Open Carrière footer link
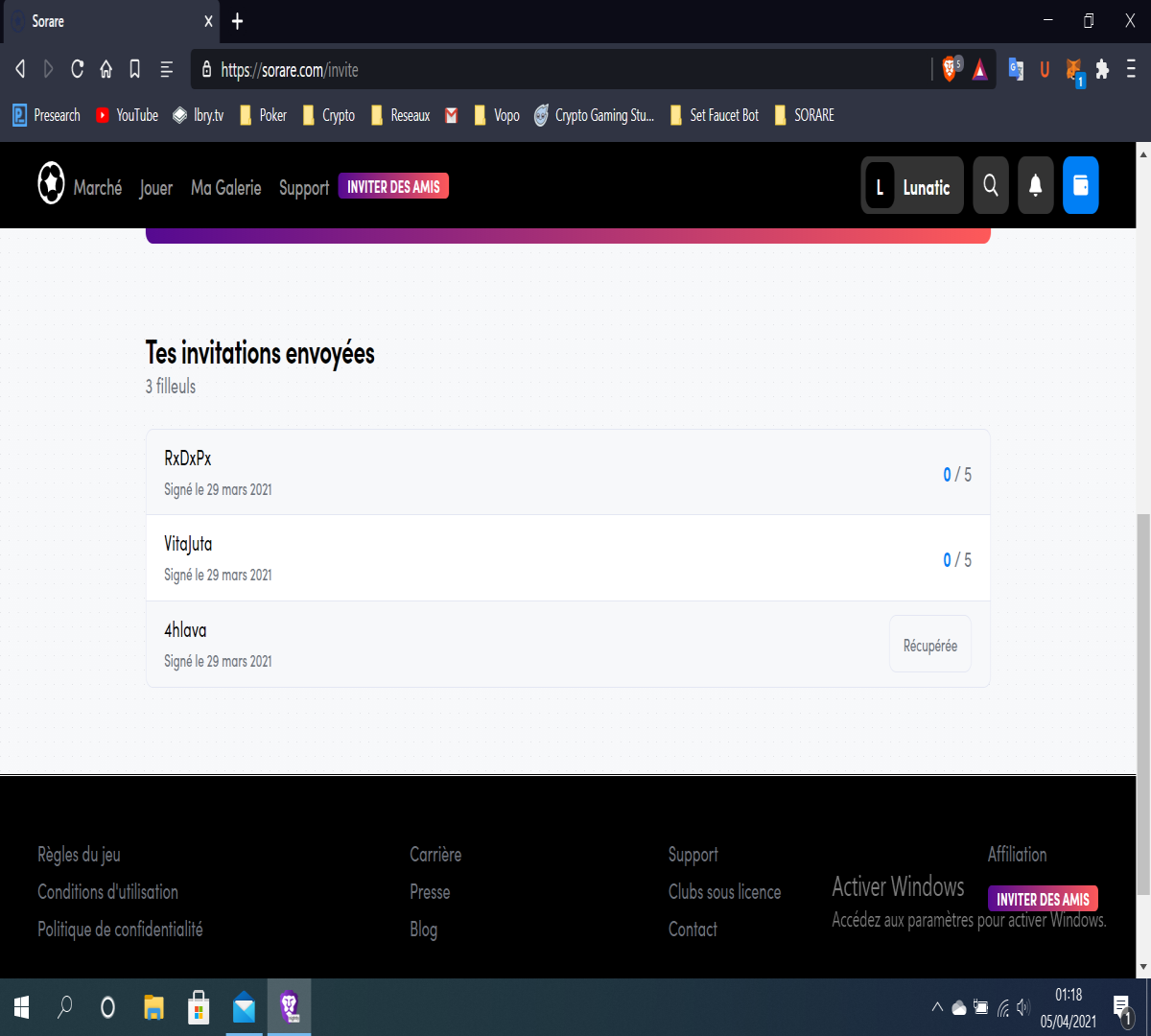Viewport: 1151px width, 1036px height. click(x=435, y=855)
